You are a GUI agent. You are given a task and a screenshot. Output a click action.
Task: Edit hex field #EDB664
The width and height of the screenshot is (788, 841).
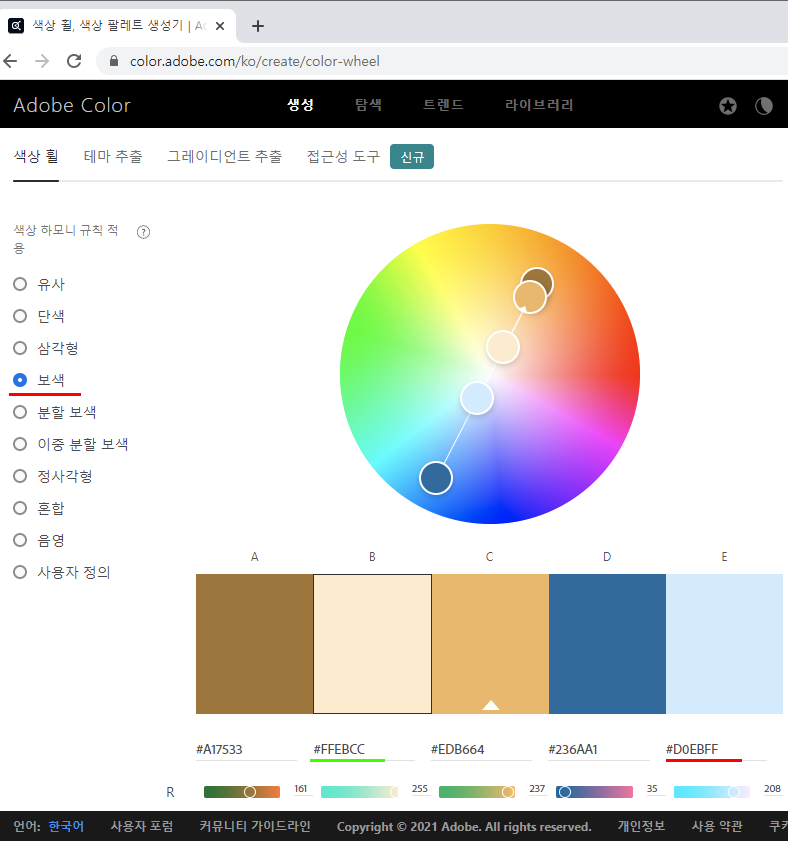click(481, 749)
